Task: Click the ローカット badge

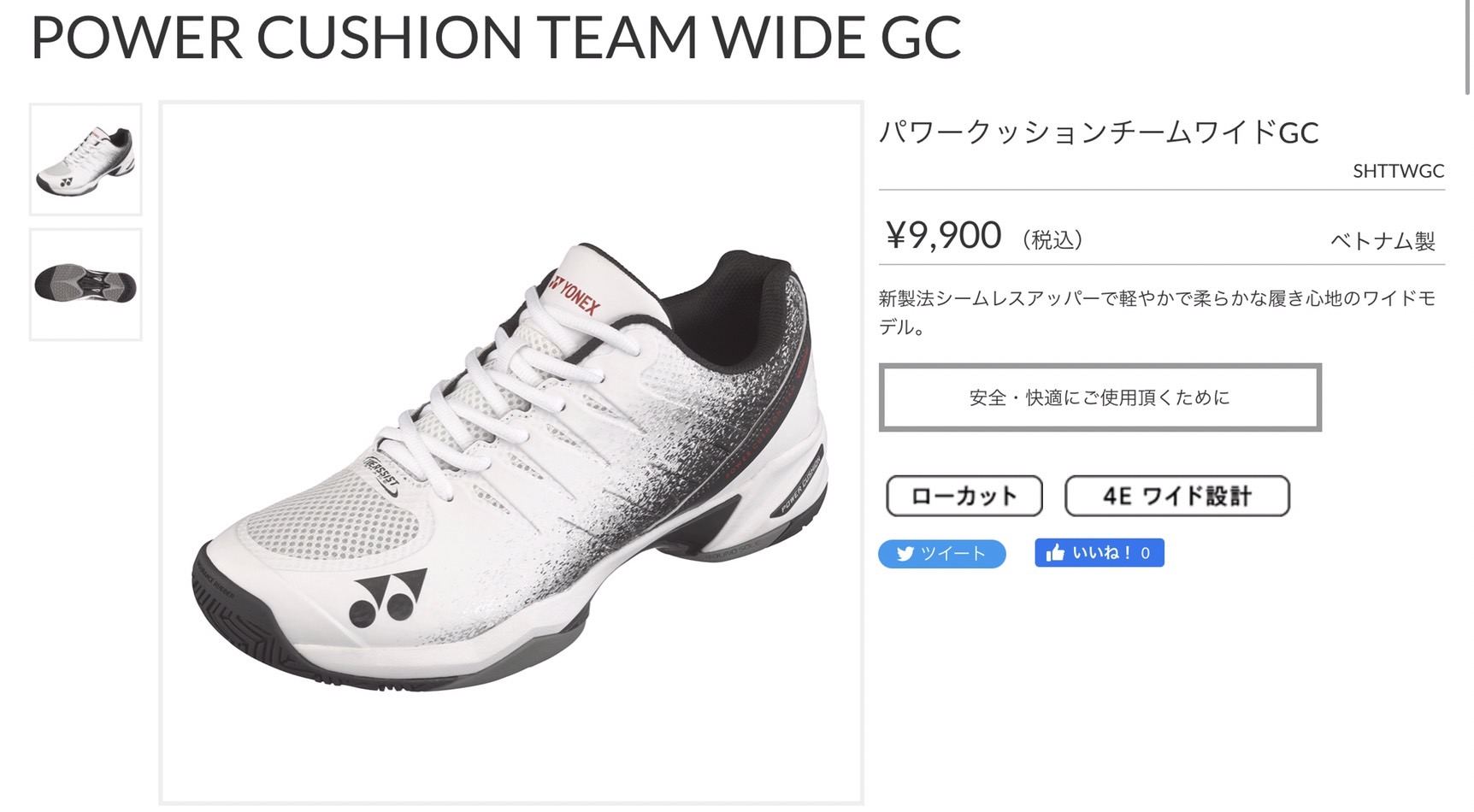Action: (964, 496)
